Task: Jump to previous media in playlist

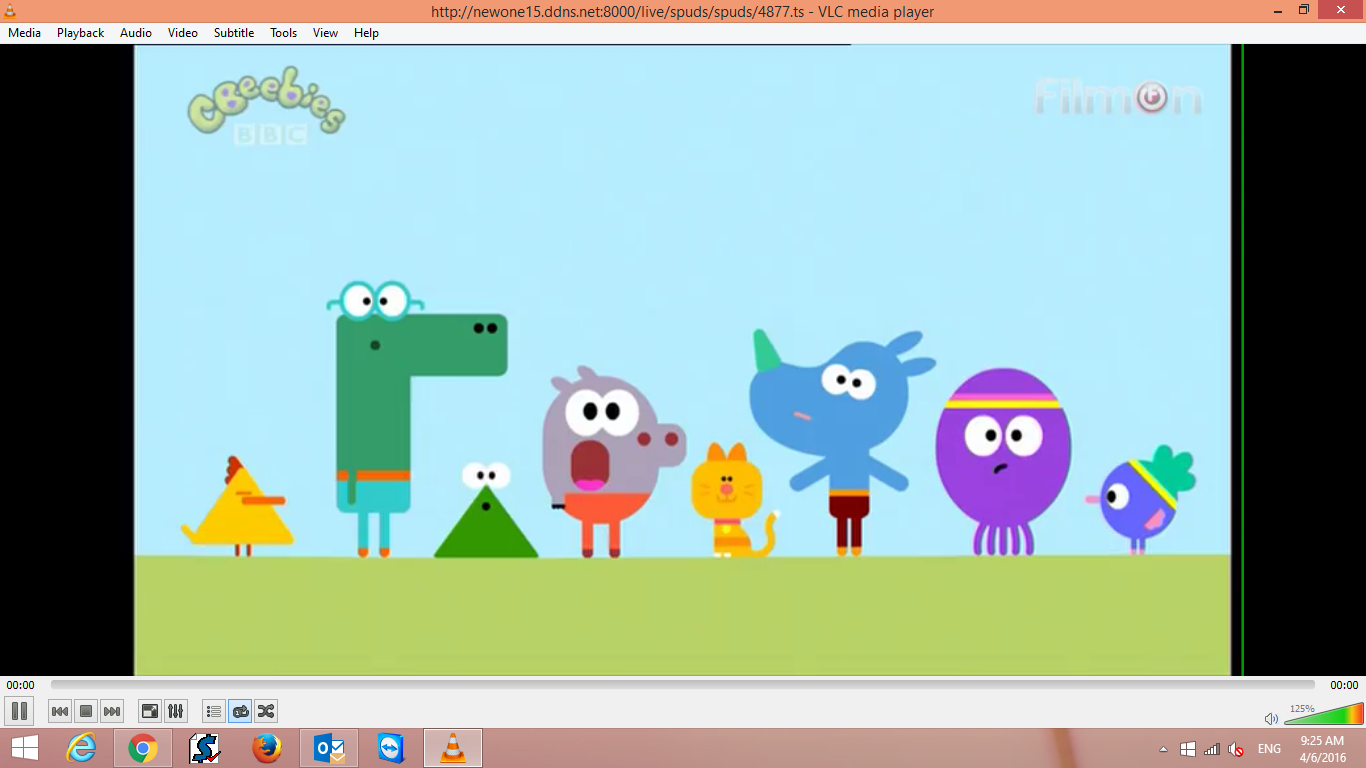Action: 60,711
